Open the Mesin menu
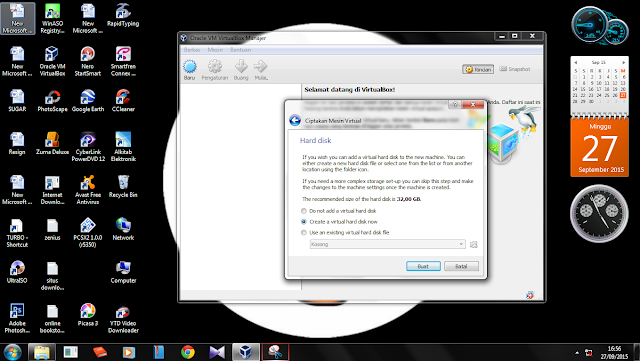 tap(215, 50)
